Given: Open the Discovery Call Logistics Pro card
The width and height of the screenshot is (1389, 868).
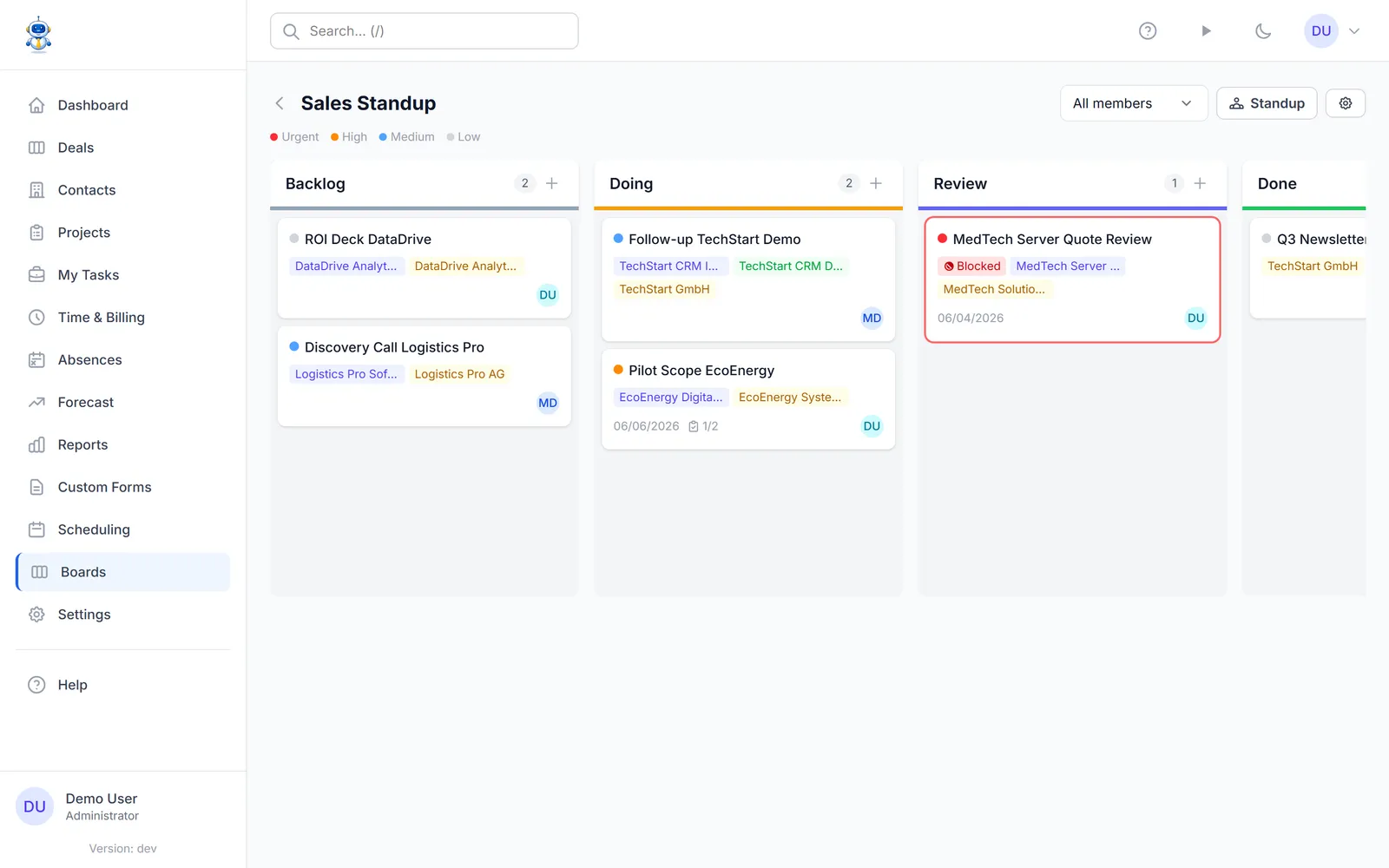Looking at the screenshot, I should point(425,376).
